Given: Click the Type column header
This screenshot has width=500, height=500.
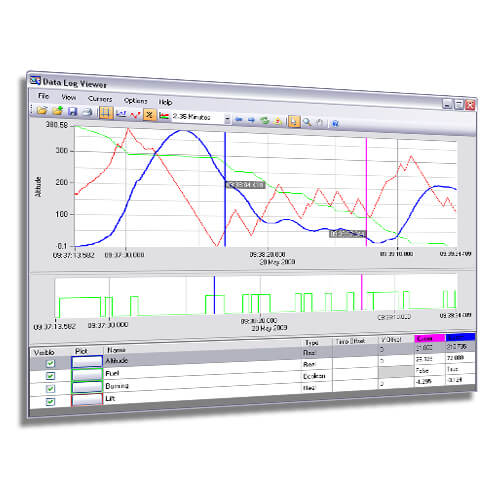Looking at the screenshot, I should point(311,343).
